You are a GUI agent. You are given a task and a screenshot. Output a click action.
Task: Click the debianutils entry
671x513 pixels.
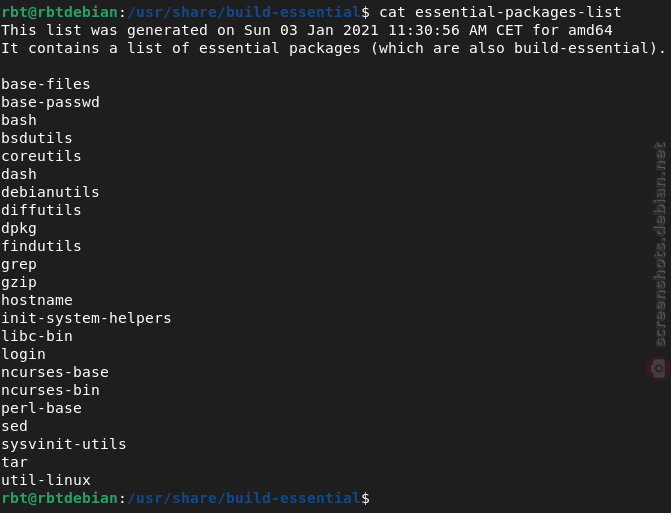point(50,192)
